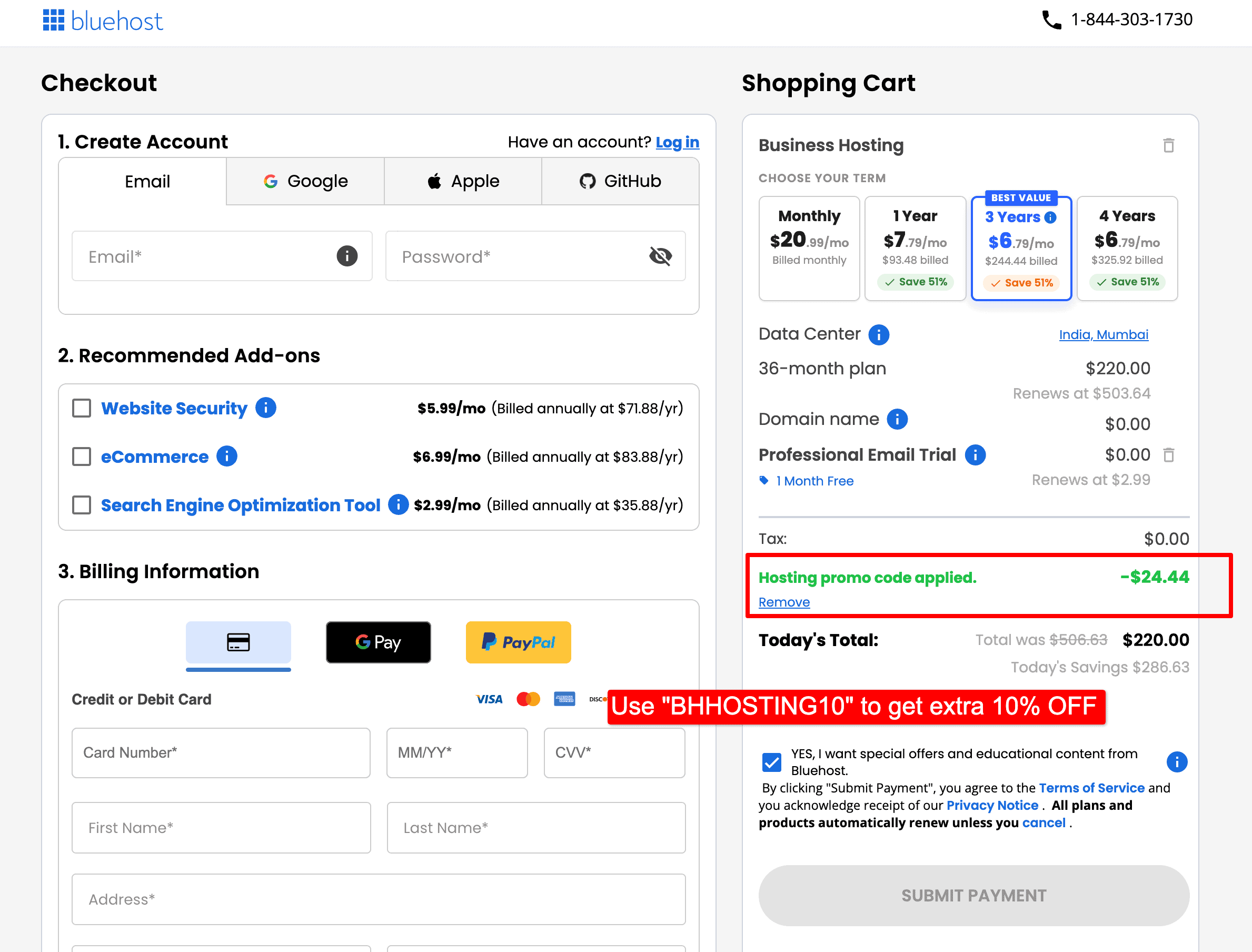The width and height of the screenshot is (1252, 952).
Task: Open eCommerce info icon
Action: (x=226, y=456)
